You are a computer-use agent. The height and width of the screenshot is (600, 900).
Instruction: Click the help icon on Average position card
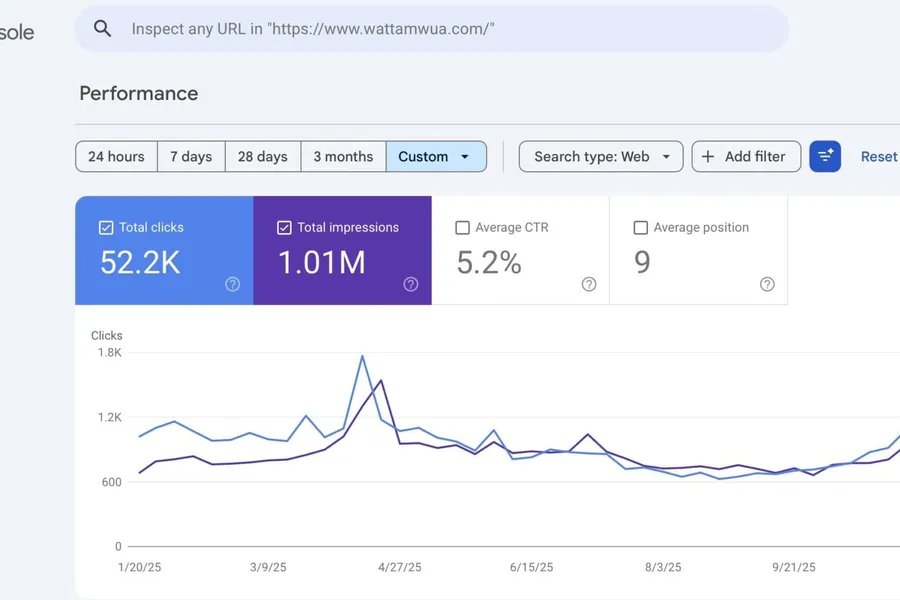tap(767, 285)
